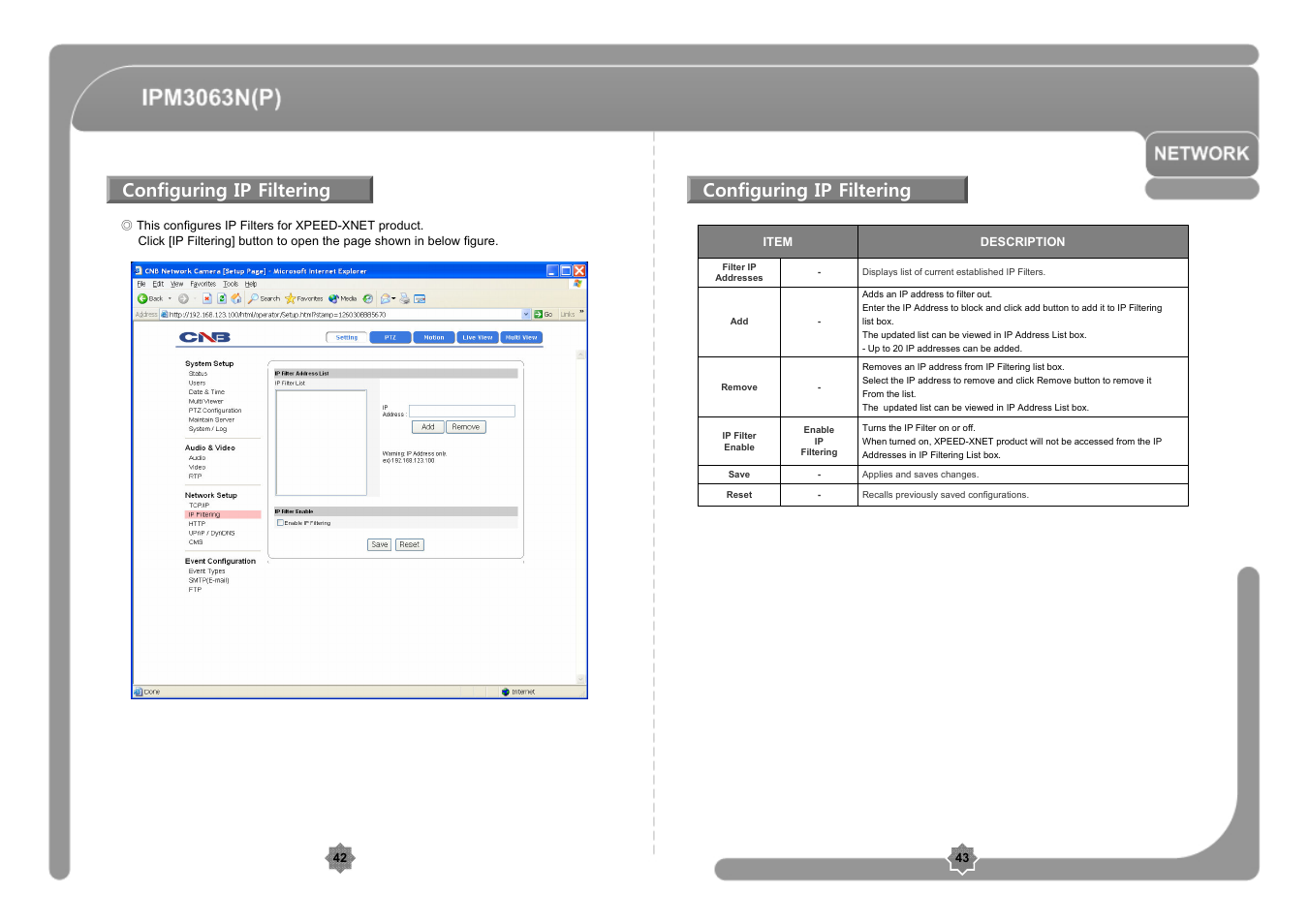Click the Print icon in toolbar

[404, 298]
